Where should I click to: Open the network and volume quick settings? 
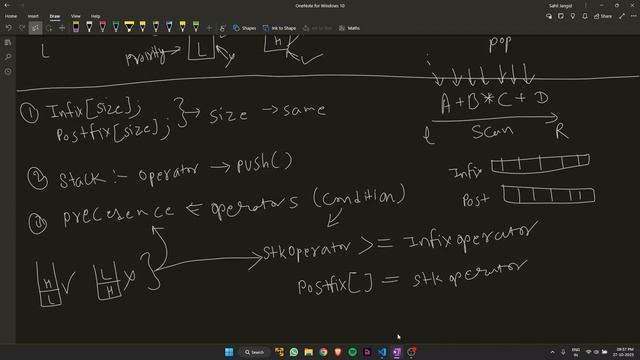596,352
